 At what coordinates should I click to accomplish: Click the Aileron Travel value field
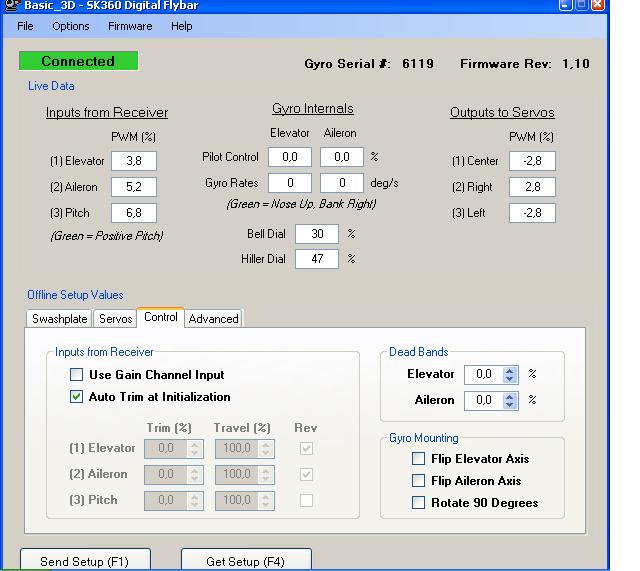[237, 474]
